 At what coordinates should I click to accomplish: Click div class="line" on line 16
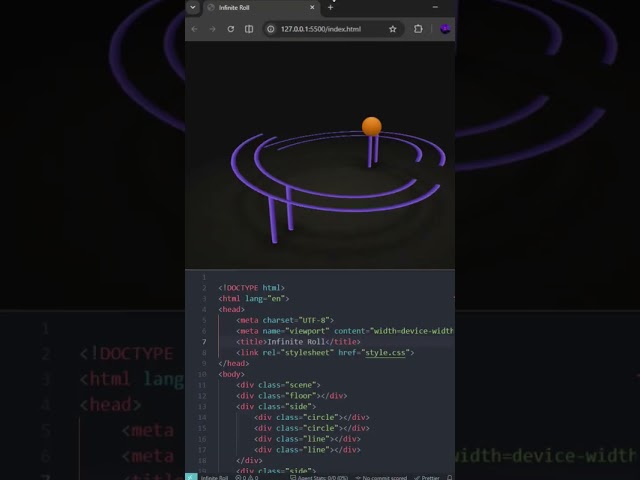click(x=307, y=439)
